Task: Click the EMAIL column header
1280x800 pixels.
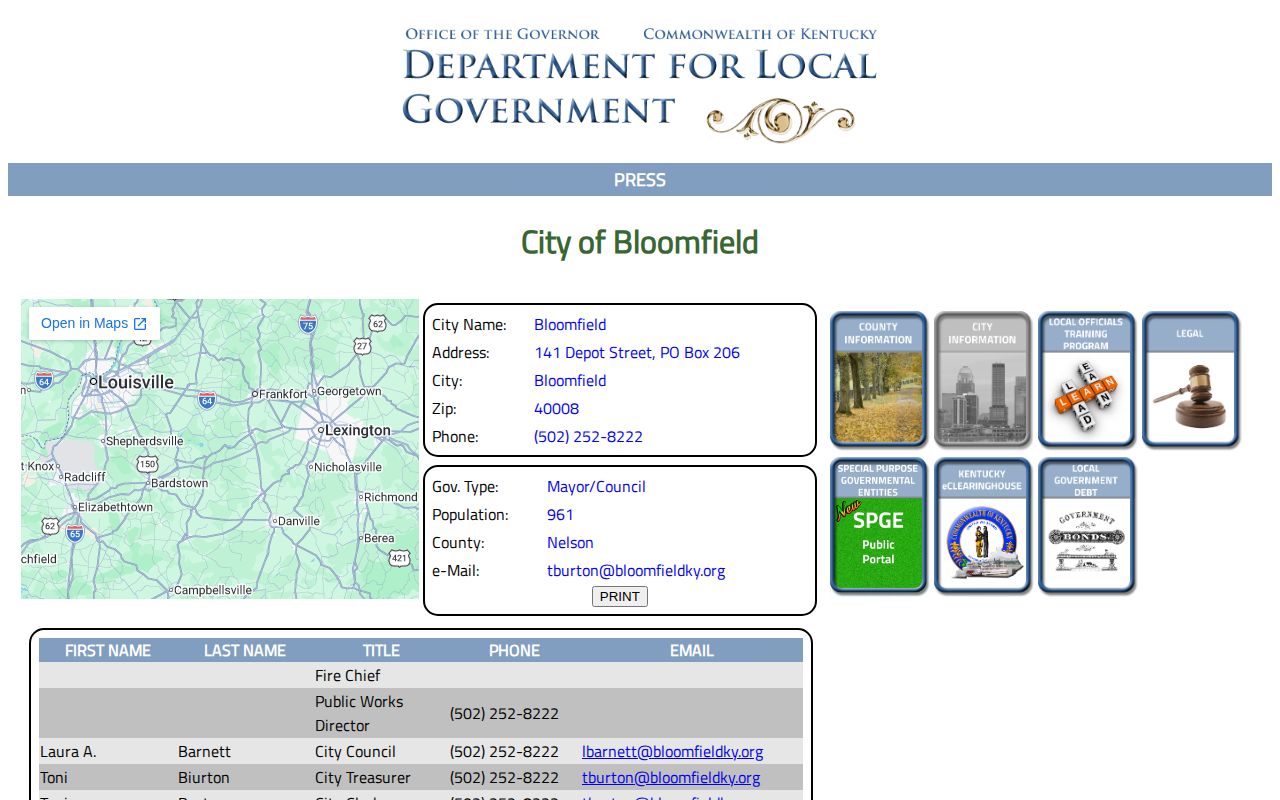Action: 692,651
